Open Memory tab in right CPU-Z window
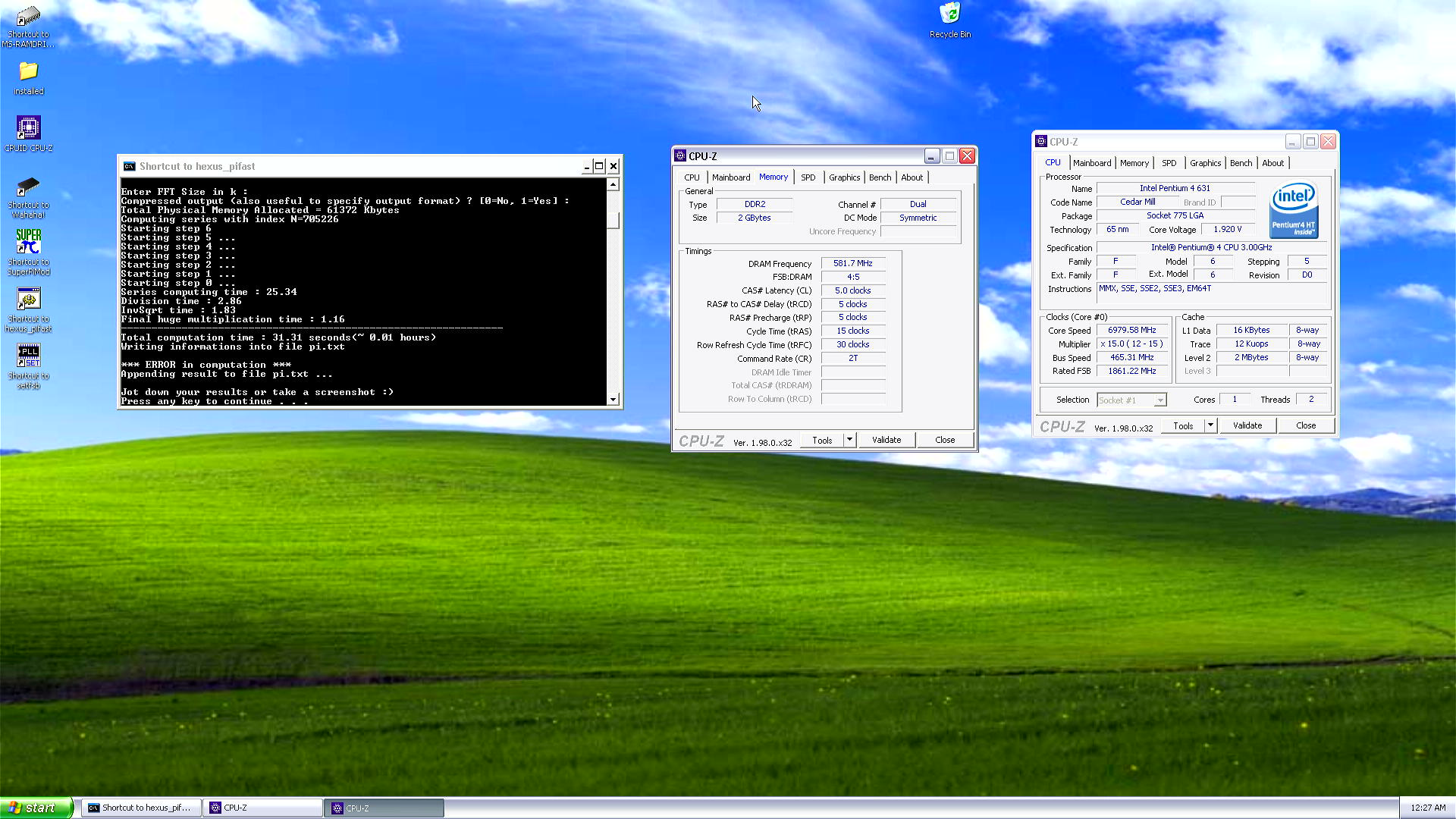The width and height of the screenshot is (1456, 819). (1134, 163)
